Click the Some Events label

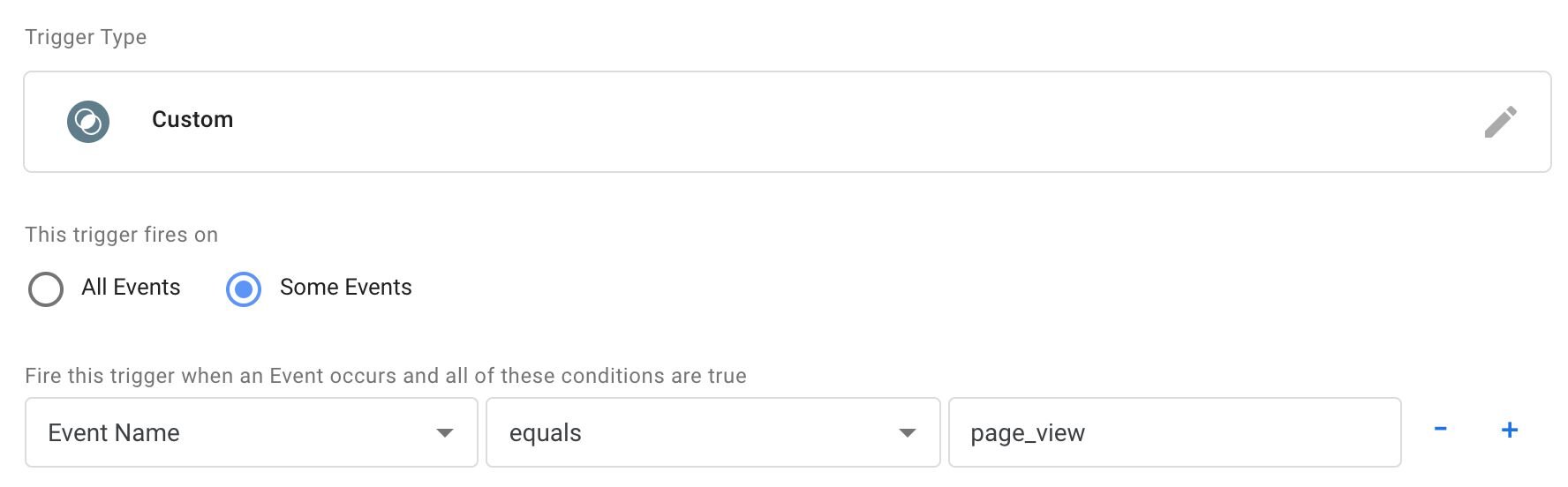345,288
